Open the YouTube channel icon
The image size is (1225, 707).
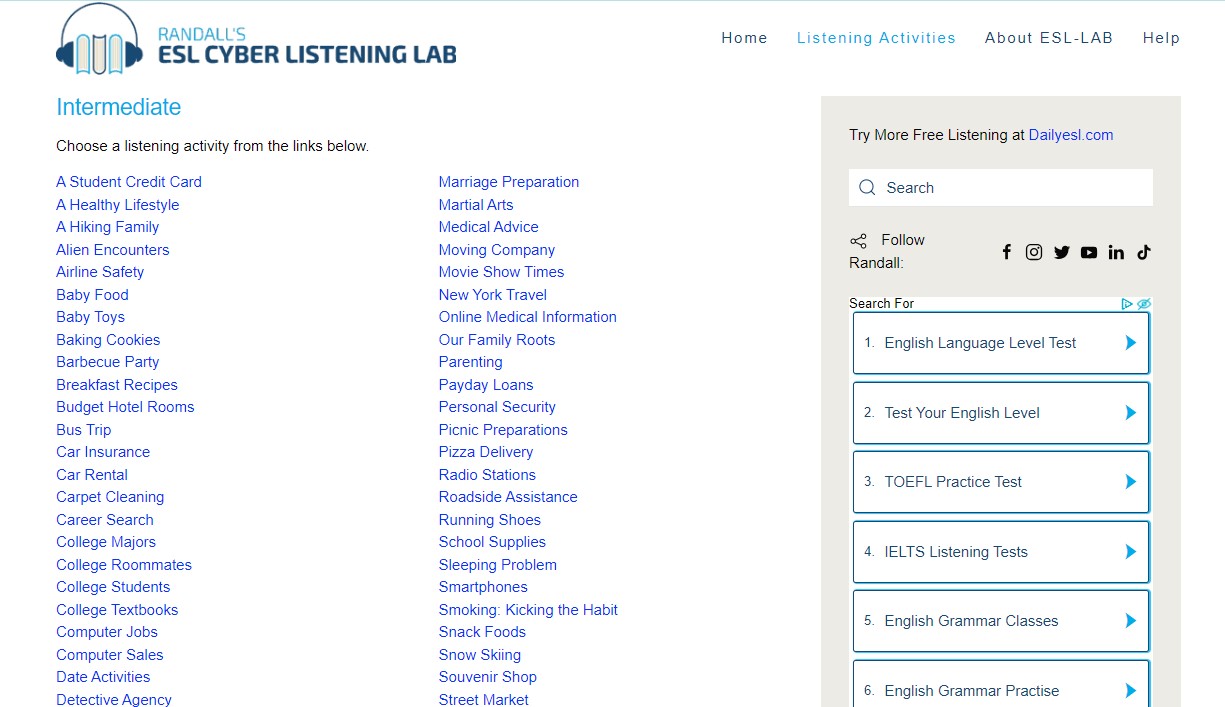pos(1088,252)
